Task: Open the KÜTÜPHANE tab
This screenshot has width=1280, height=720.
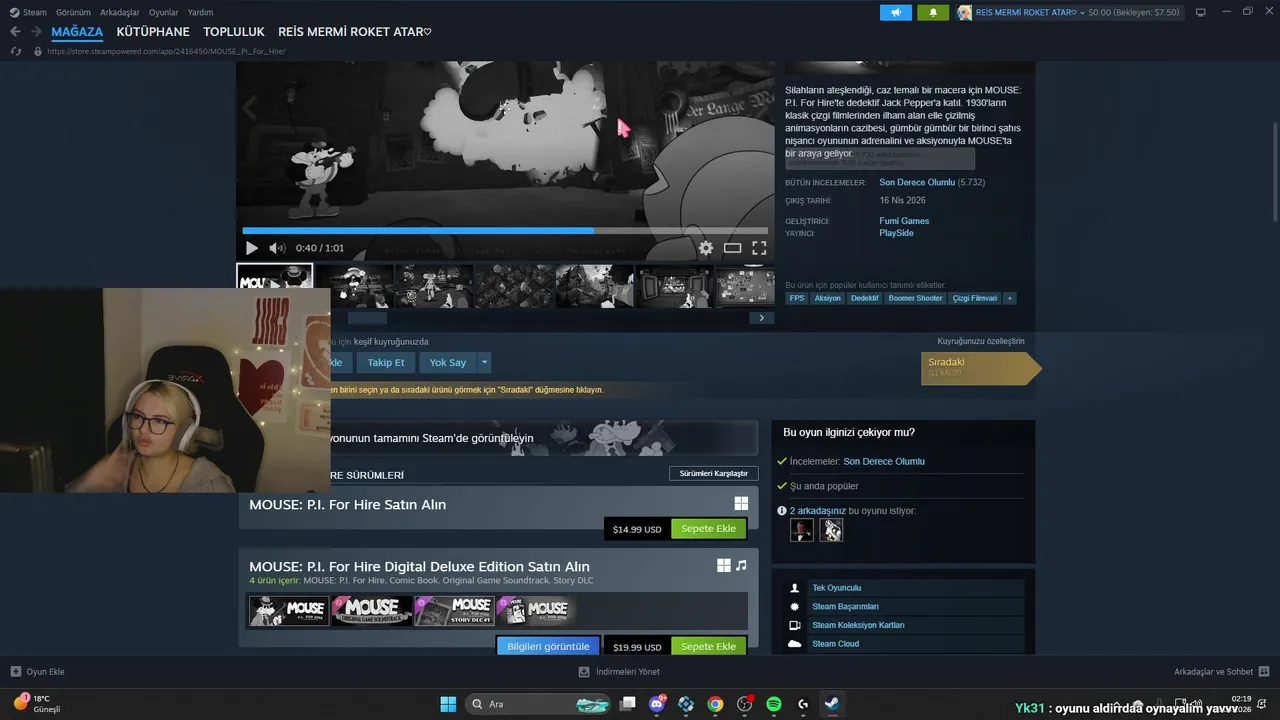Action: tap(153, 32)
